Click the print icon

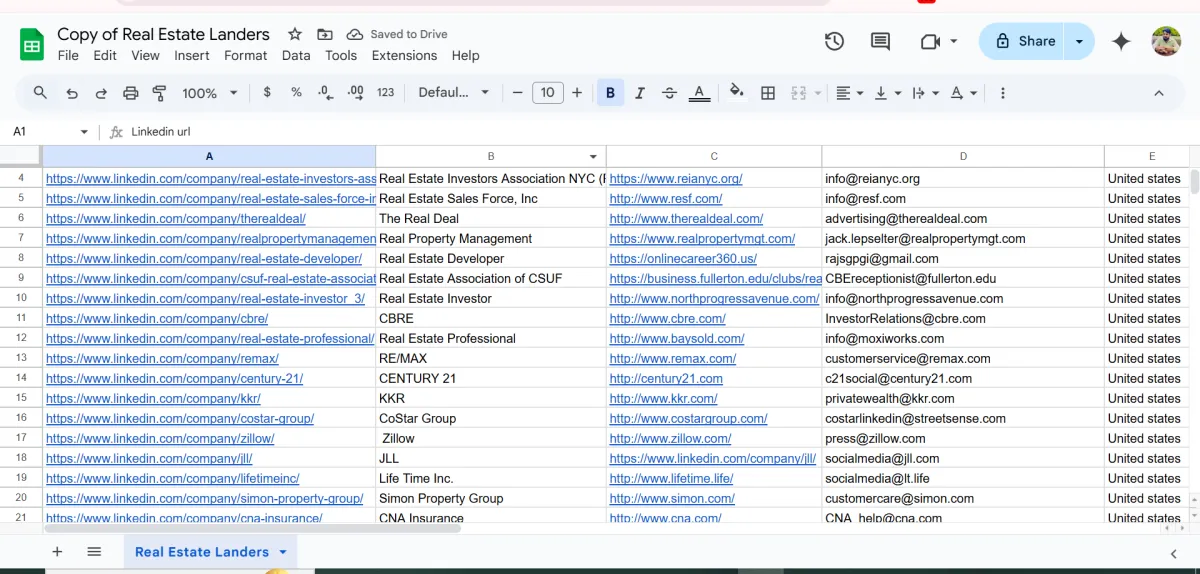pyautogui.click(x=130, y=93)
